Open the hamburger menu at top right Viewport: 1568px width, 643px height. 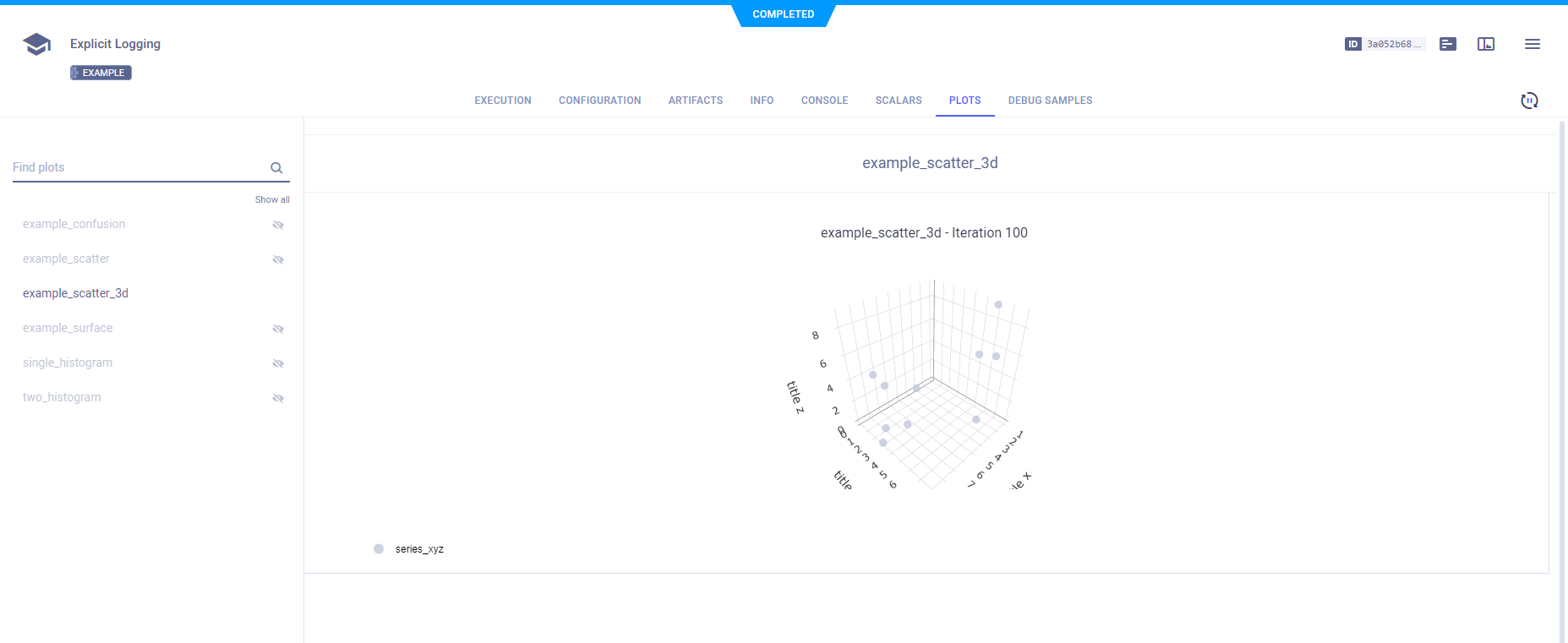click(x=1532, y=44)
